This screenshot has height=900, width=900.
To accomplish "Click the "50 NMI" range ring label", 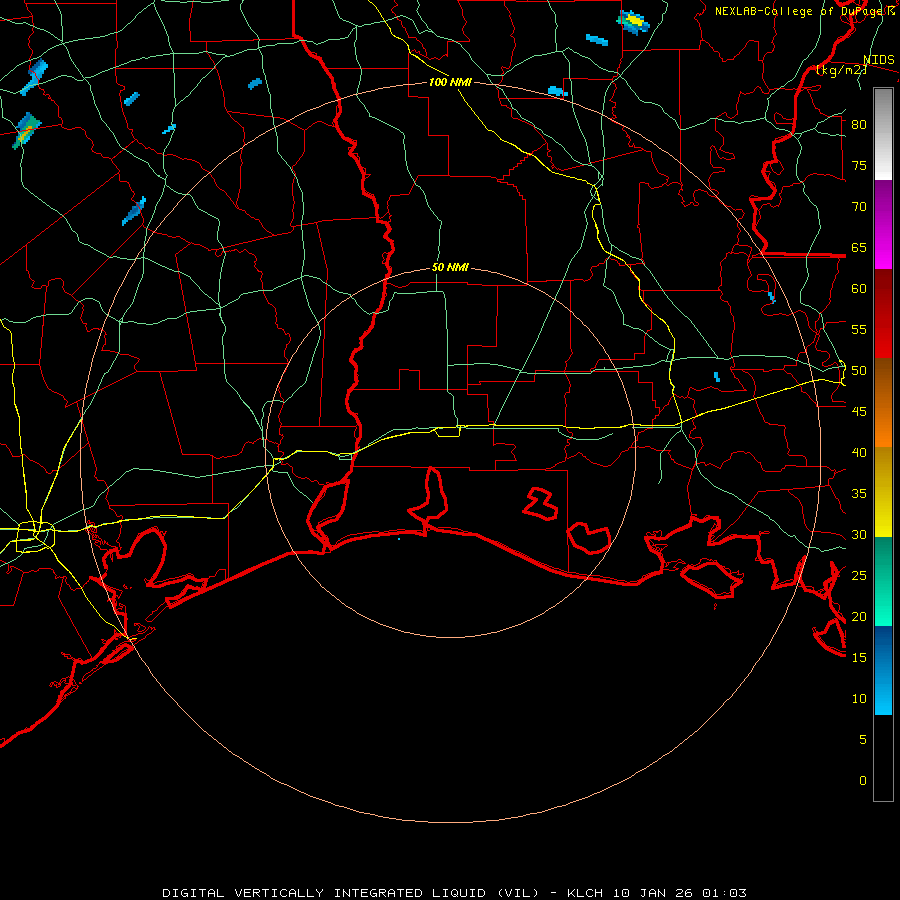I will coord(450,267).
